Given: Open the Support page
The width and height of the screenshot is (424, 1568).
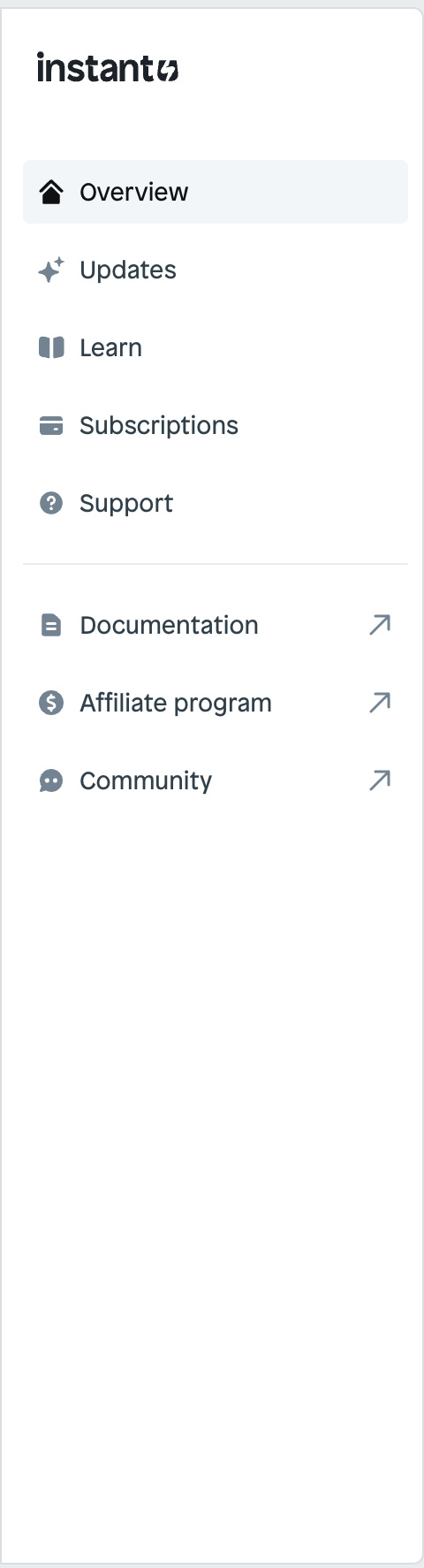Looking at the screenshot, I should coord(216,503).
